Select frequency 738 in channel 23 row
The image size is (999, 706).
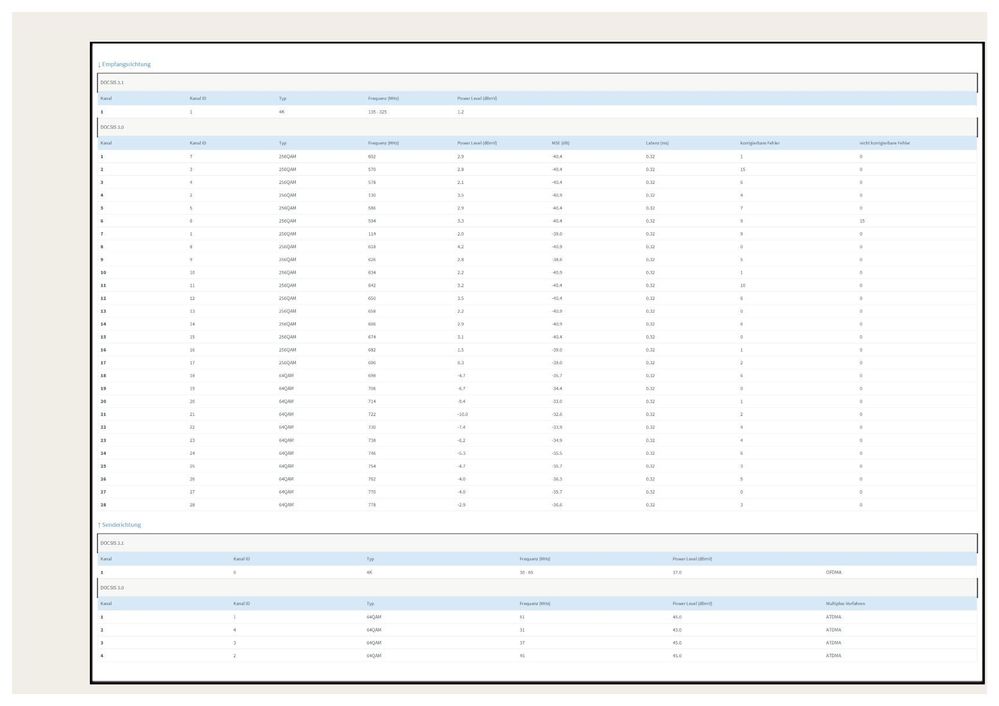coord(372,440)
